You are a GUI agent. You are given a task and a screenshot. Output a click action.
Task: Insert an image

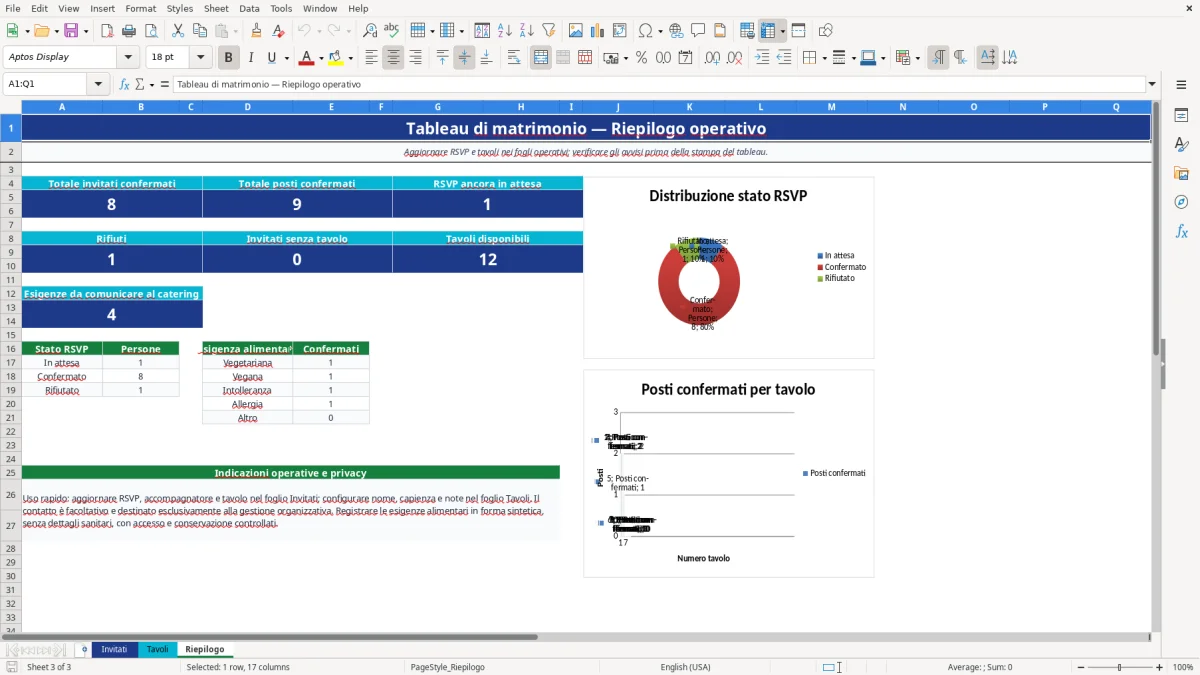[x=576, y=31]
